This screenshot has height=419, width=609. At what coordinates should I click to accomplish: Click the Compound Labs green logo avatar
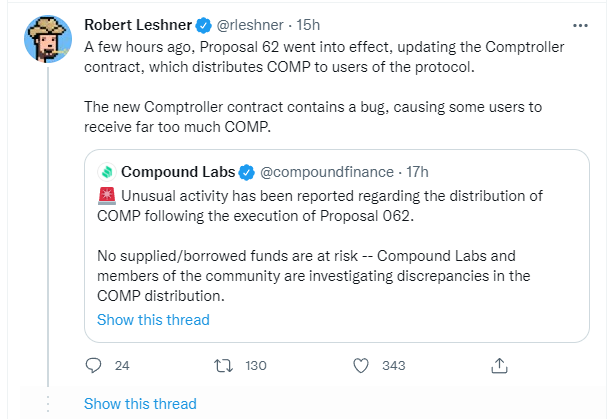(106, 171)
